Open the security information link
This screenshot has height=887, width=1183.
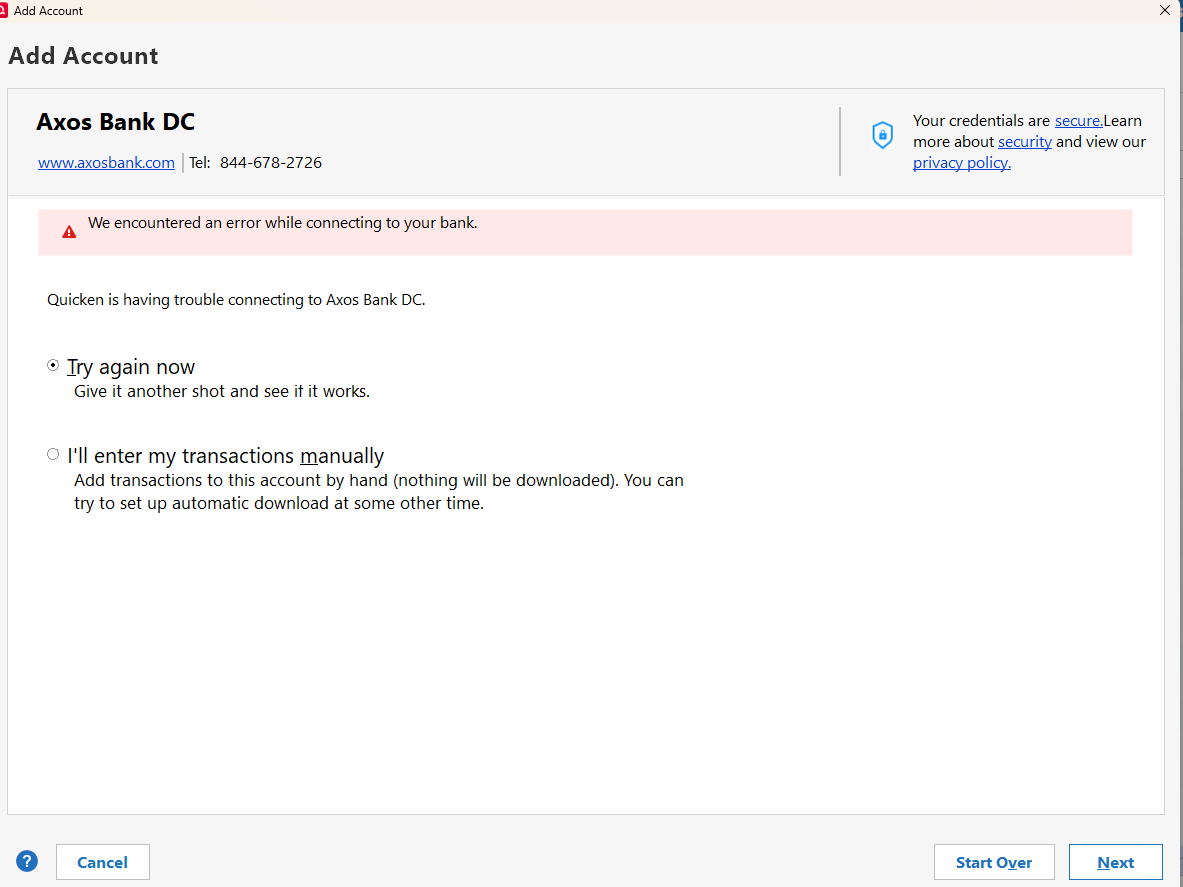coord(1025,142)
